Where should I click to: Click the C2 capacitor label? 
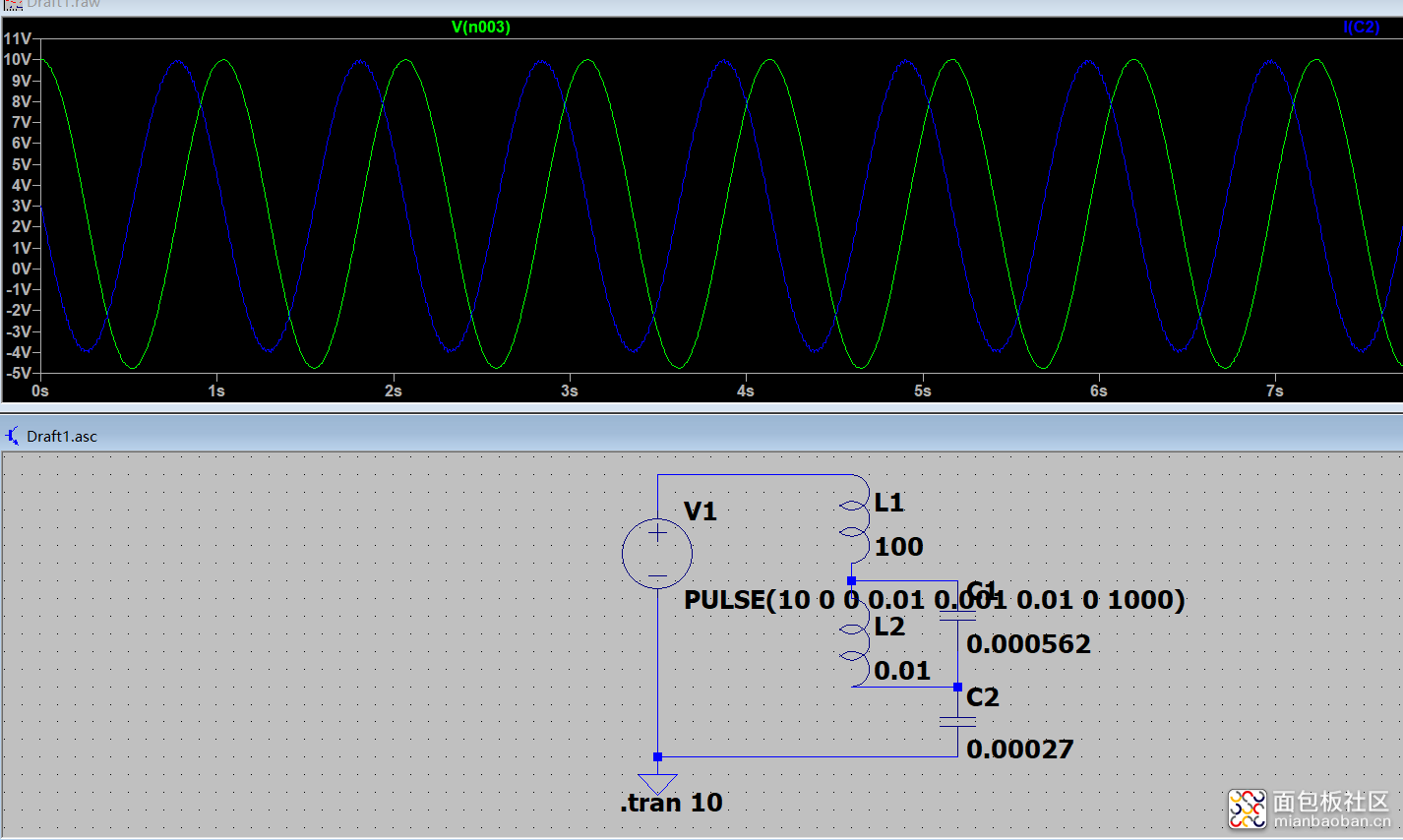[x=983, y=697]
